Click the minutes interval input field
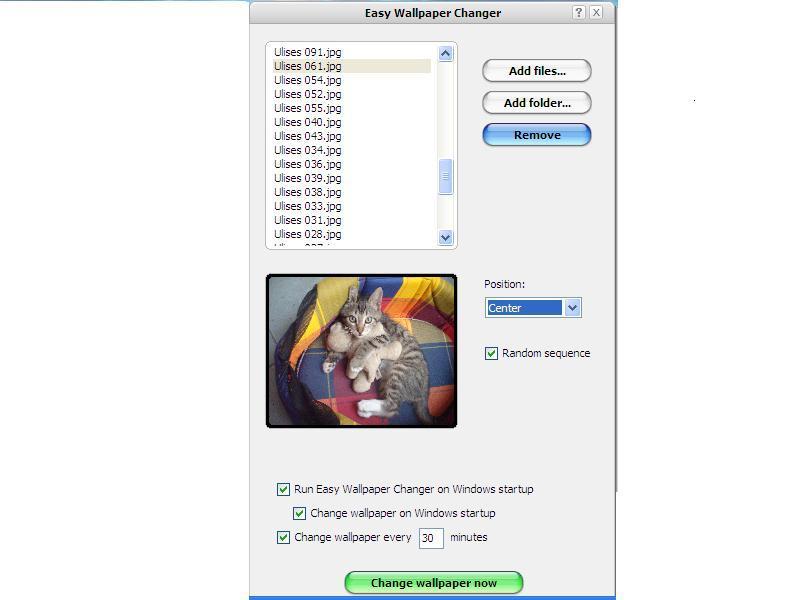800x600 pixels. [431, 538]
